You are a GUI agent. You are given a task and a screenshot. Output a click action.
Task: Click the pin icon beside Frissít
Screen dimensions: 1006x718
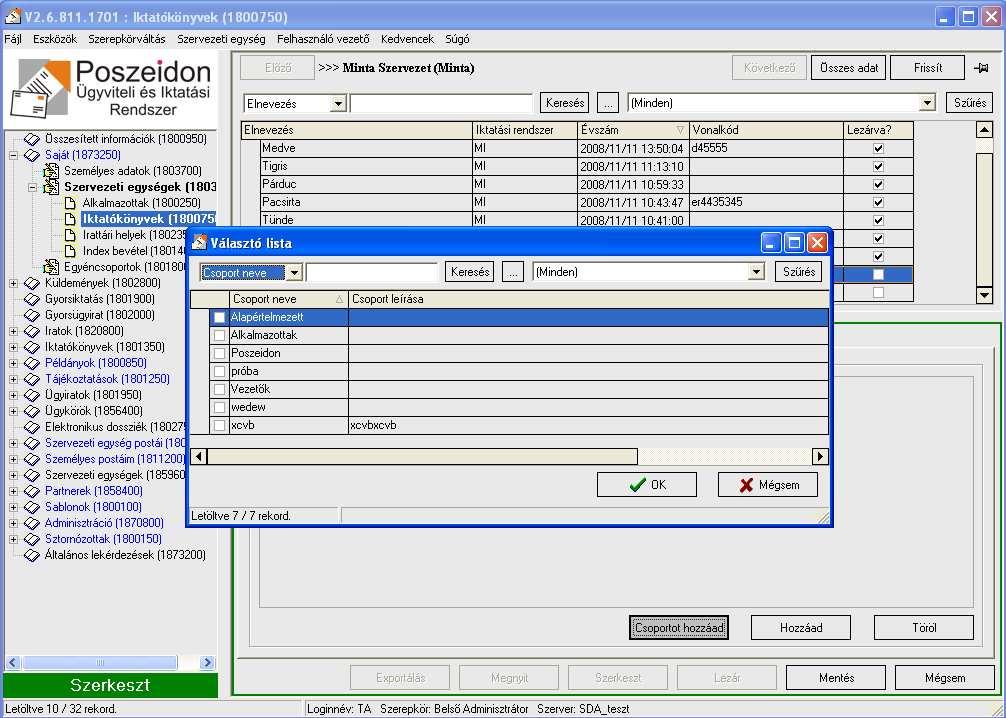981,68
